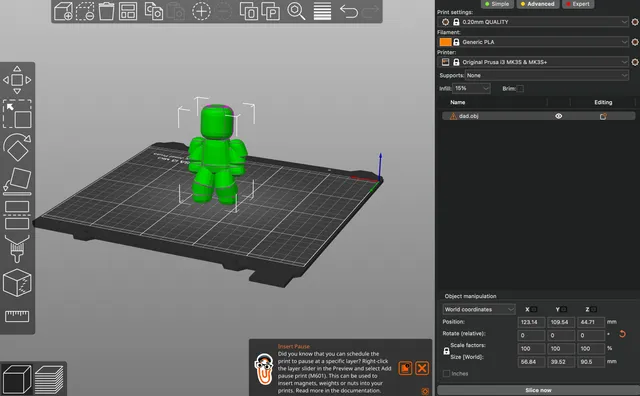
Task: Click the orange filament color swatch
Action: click(445, 42)
